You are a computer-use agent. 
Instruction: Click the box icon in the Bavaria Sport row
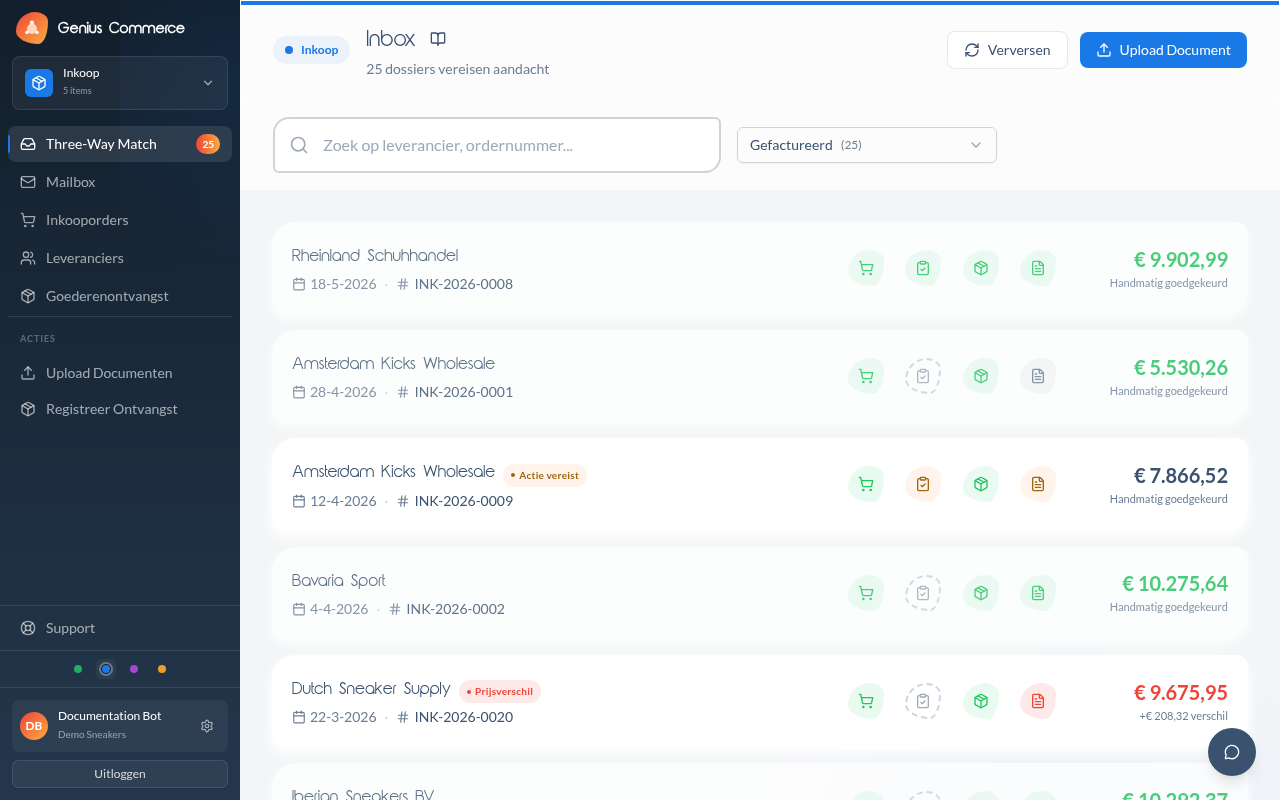tap(981, 593)
